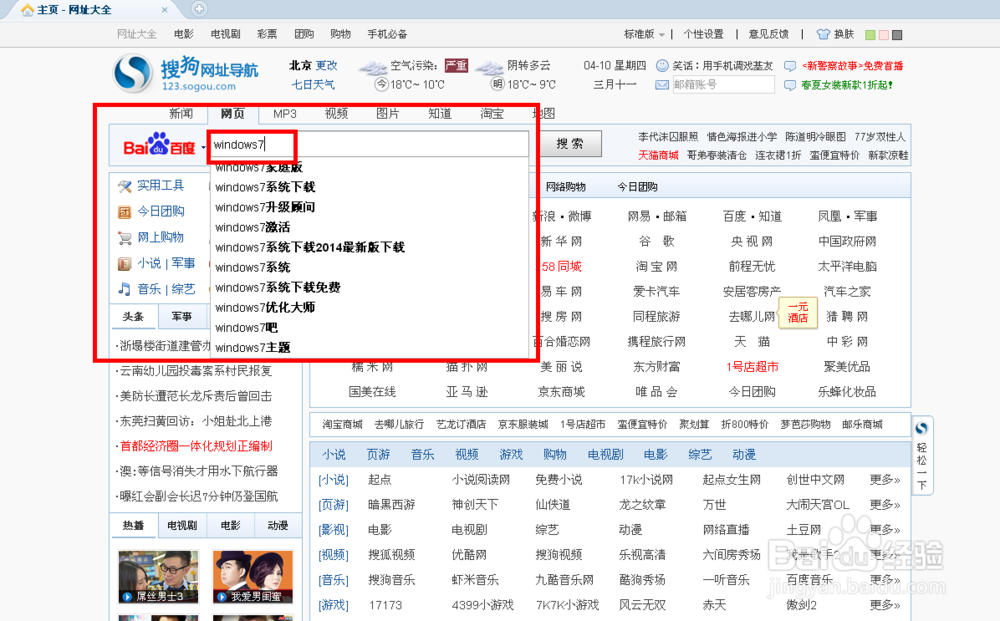Viewport: 1000px width, 621px height.
Task: Click 更改 to change city
Action: (326, 66)
